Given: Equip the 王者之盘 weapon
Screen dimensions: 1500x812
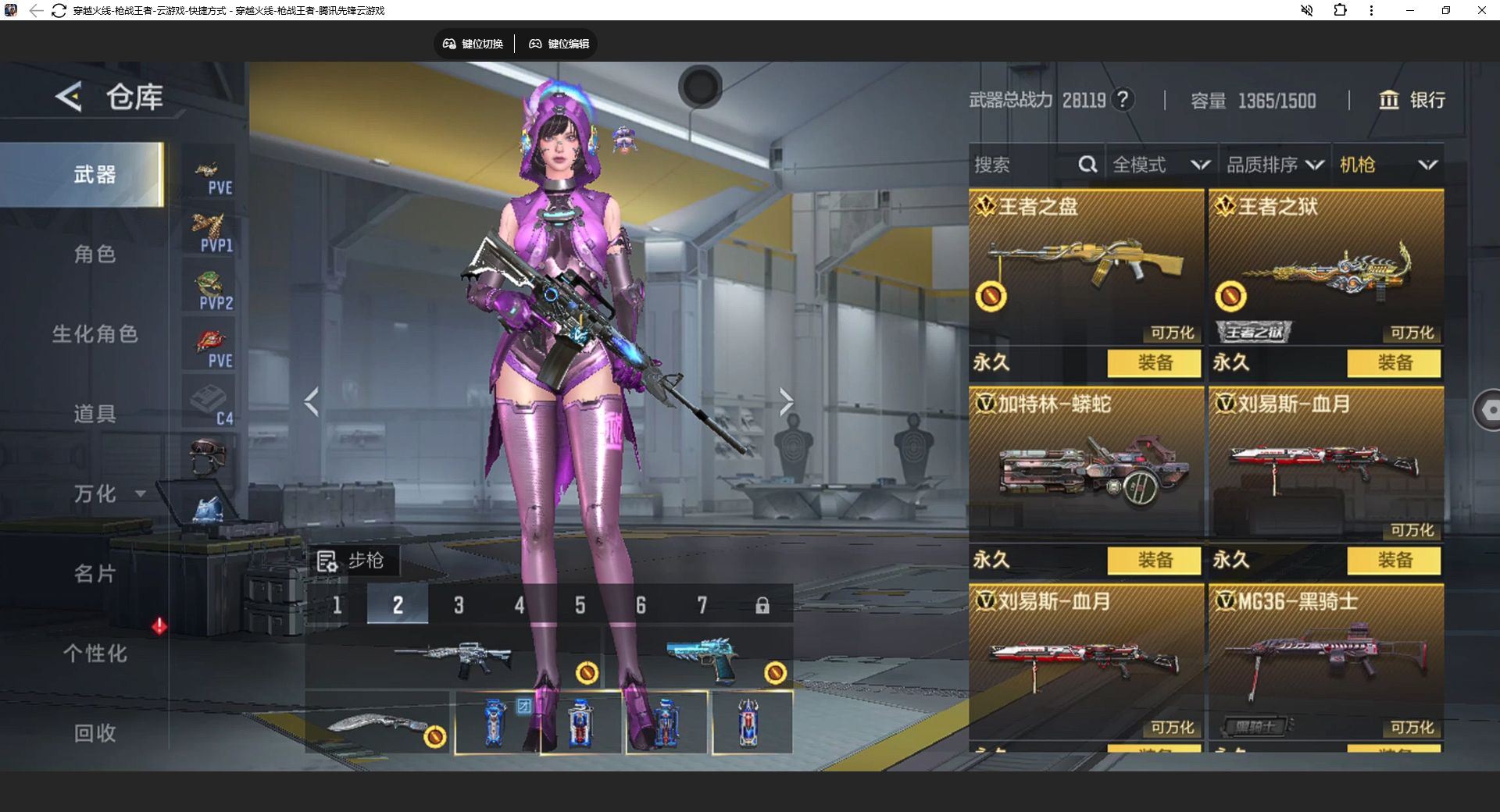Looking at the screenshot, I should pos(1154,363).
